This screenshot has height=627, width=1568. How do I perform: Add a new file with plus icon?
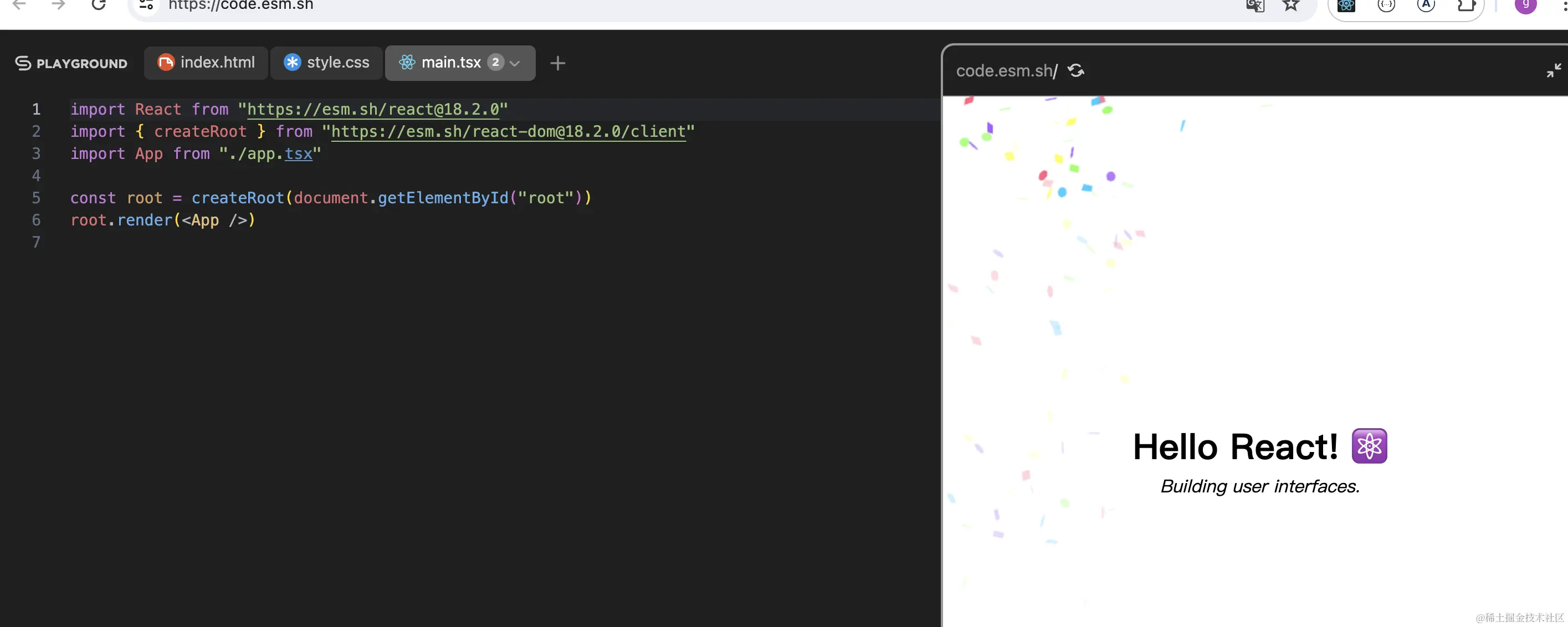557,63
